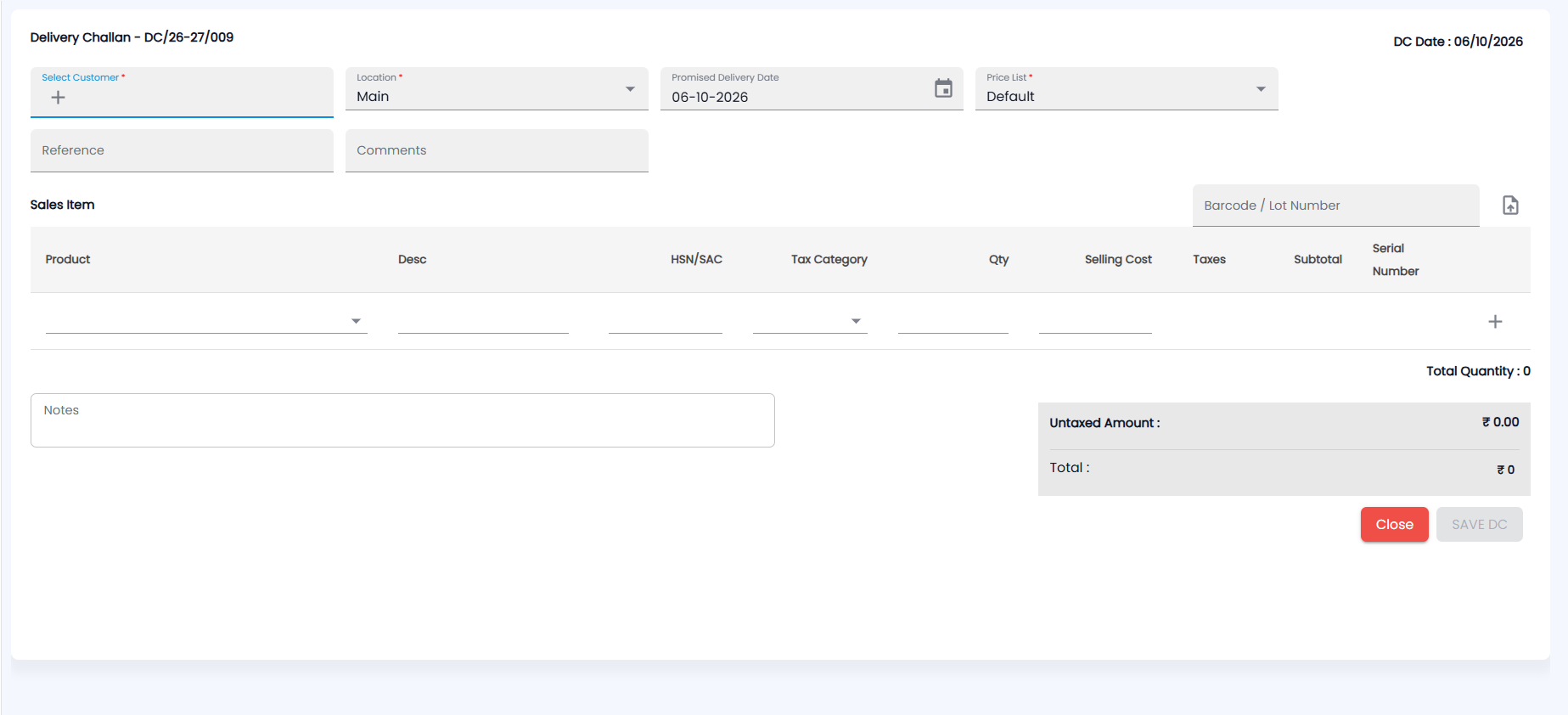Screen dimensions: 1568x715
Task: Click the Notes text area
Action: 402,420
